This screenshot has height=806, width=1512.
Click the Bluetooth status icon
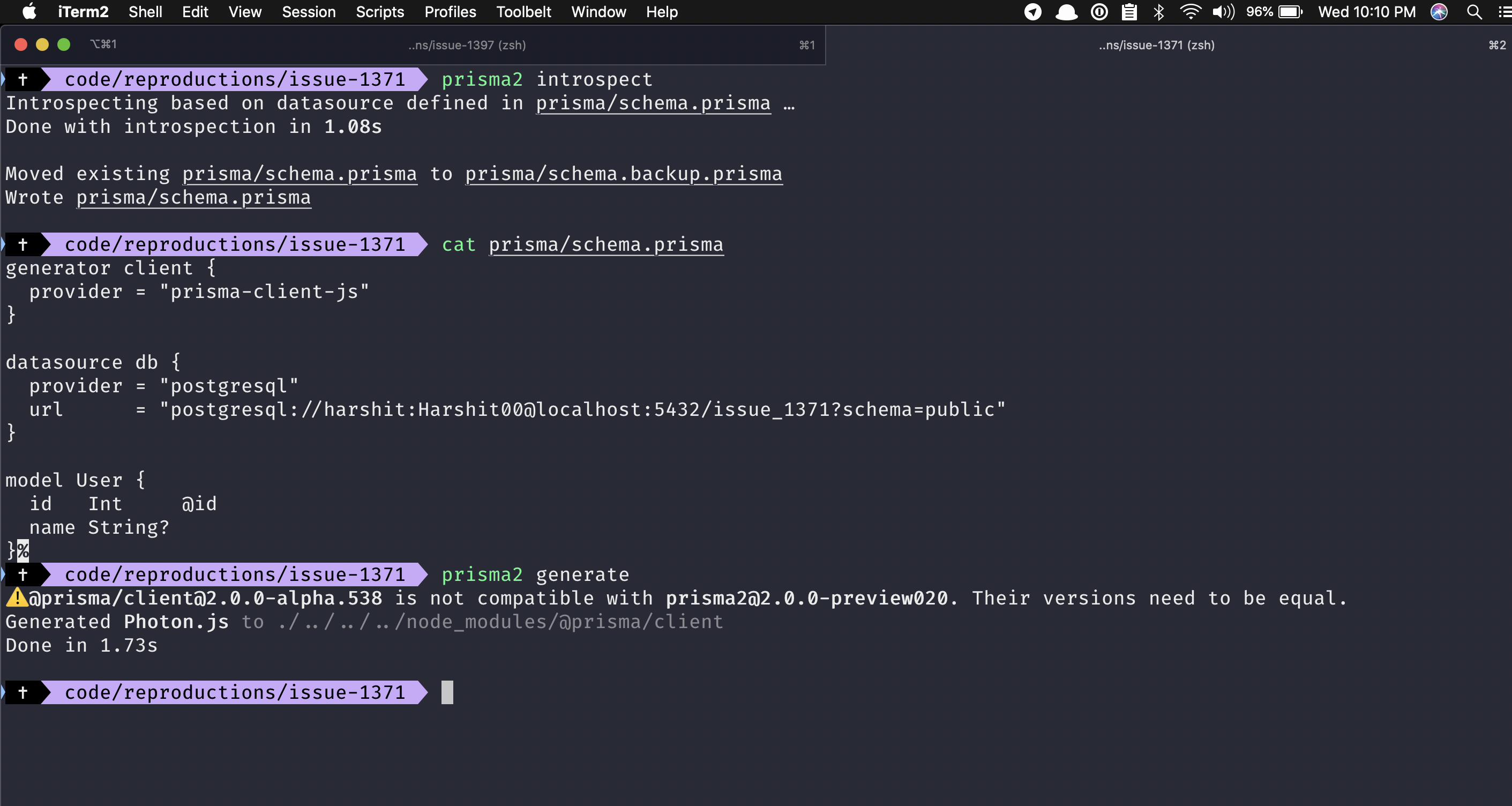[x=1159, y=12]
